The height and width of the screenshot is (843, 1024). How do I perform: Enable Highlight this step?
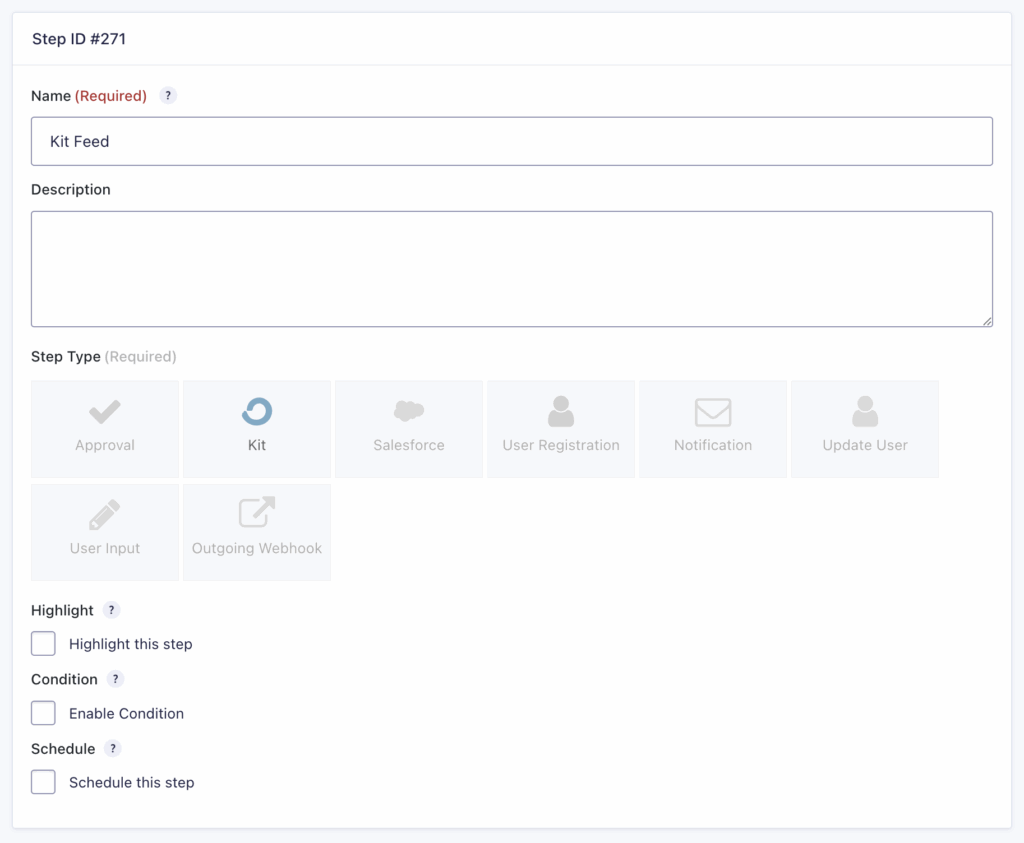click(43, 643)
